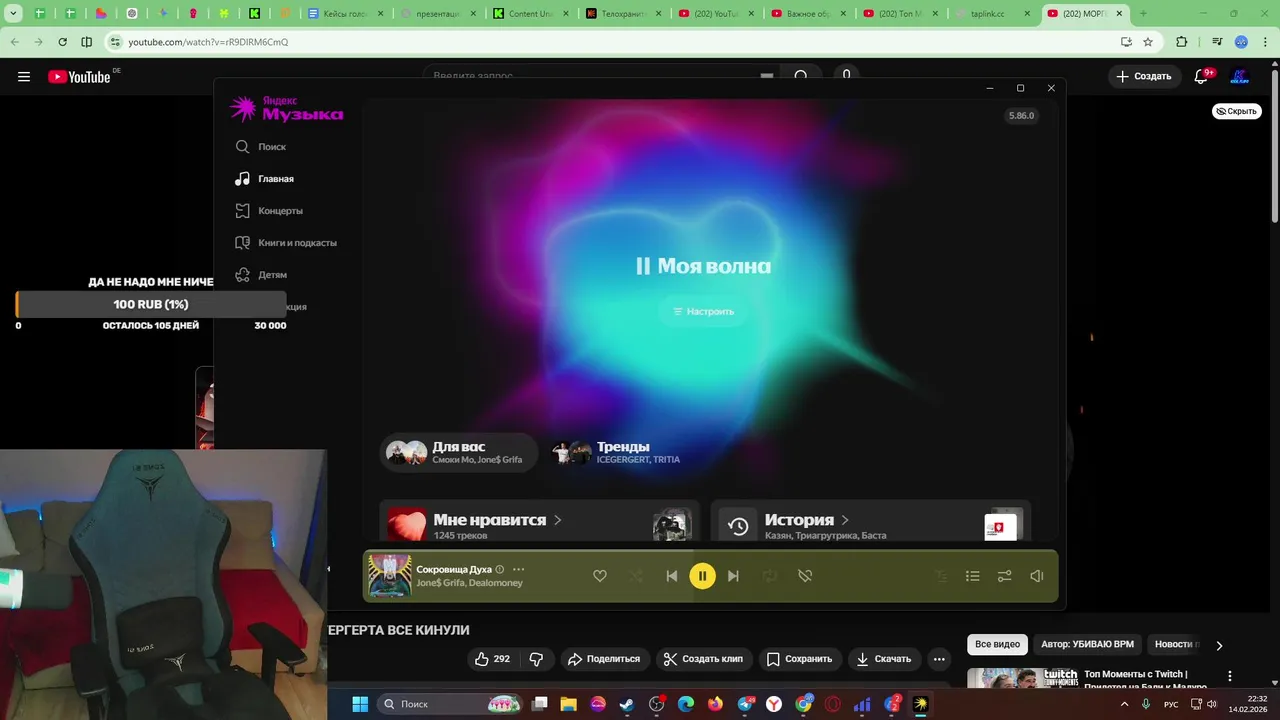Open Сокровища Духа album cover in player
1280x720 pixels.
tap(389, 576)
